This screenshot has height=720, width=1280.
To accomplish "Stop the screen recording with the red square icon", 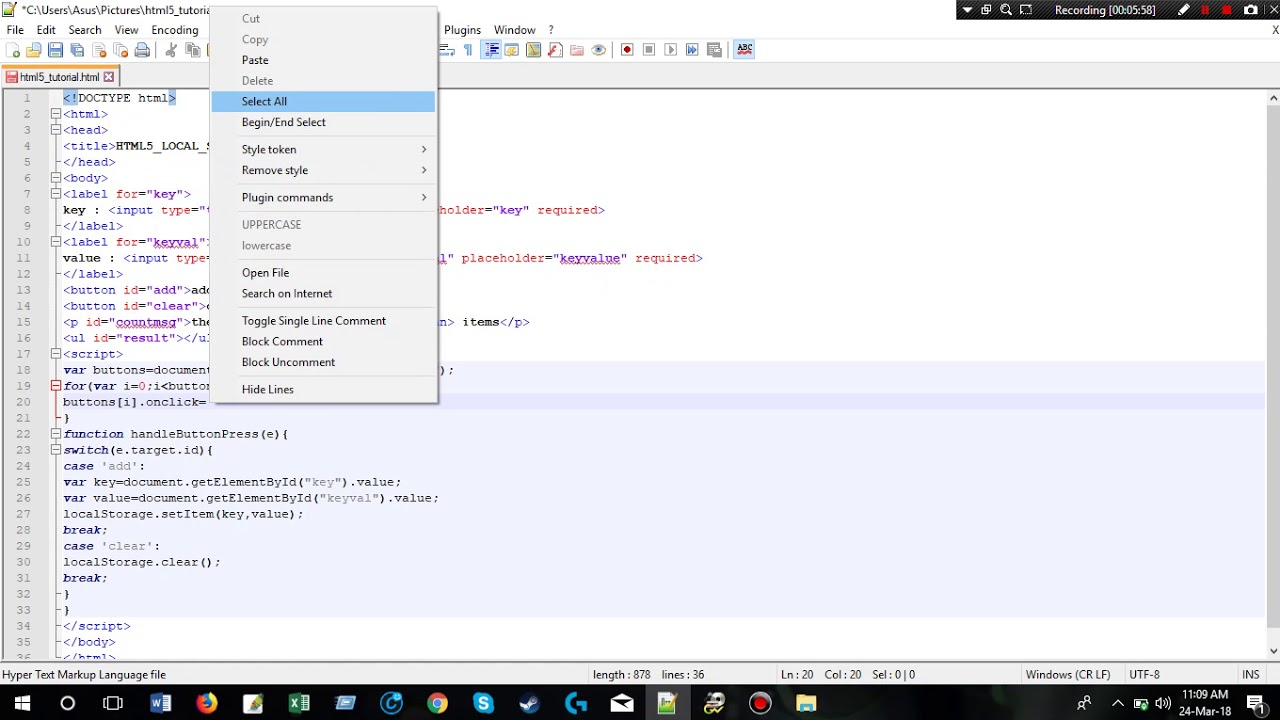I will click(x=1227, y=10).
